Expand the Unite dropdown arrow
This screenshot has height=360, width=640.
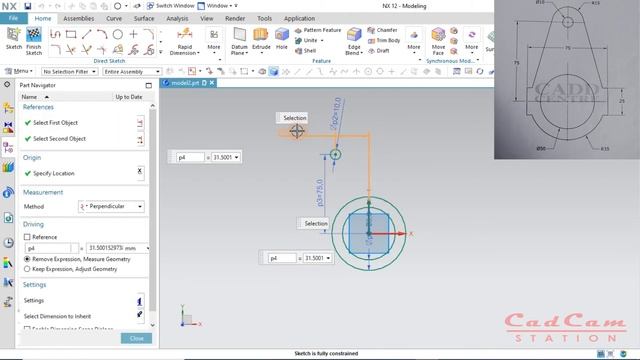[322, 40]
